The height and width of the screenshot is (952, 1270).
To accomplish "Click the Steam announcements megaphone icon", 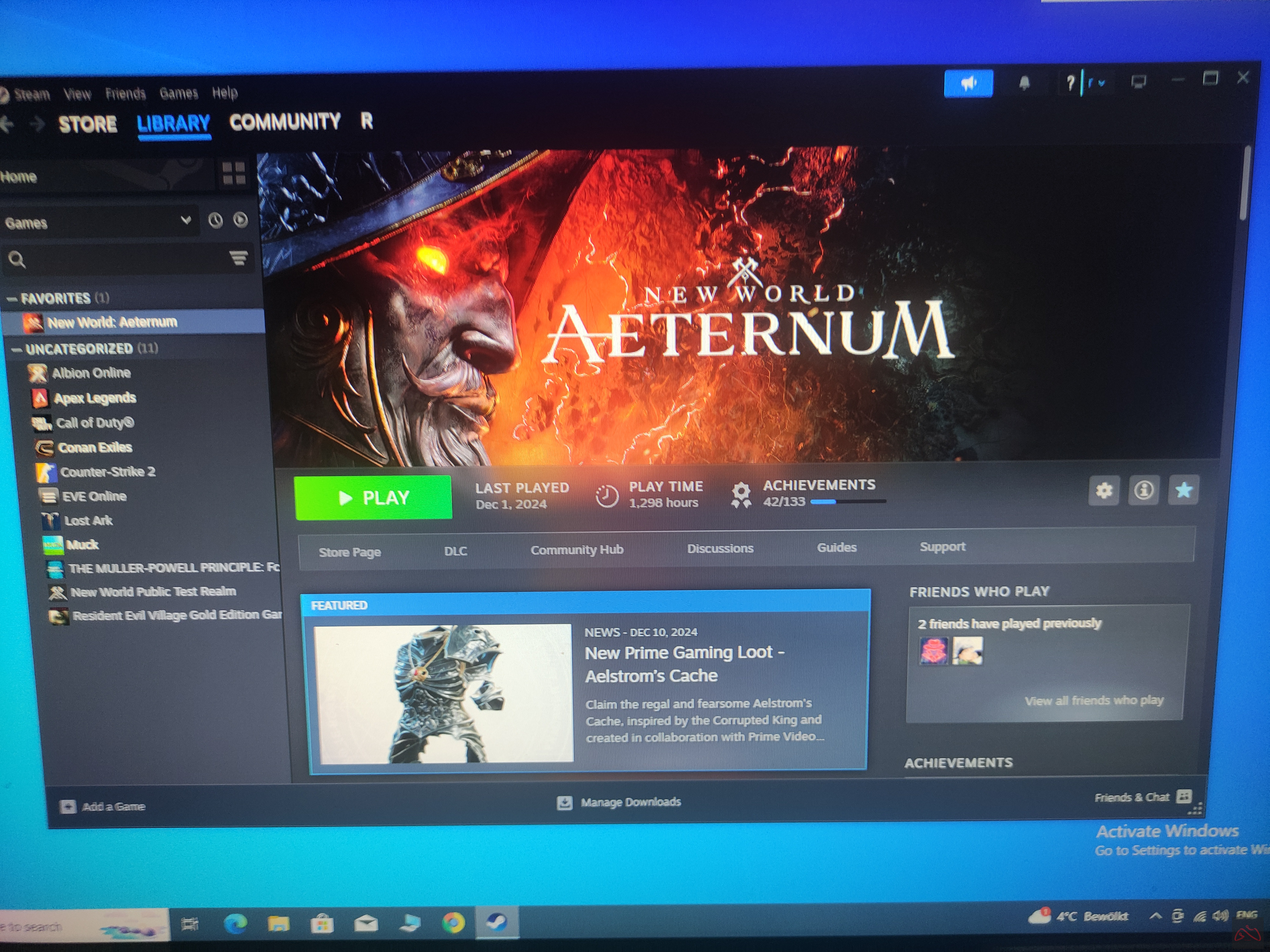I will coord(968,84).
